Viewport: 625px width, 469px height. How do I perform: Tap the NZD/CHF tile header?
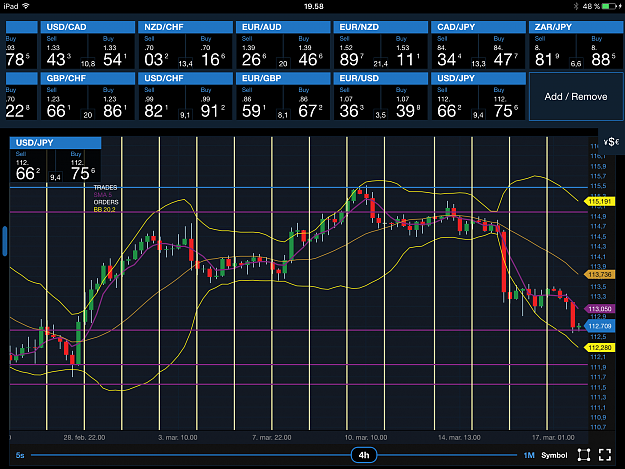pyautogui.click(x=185, y=27)
